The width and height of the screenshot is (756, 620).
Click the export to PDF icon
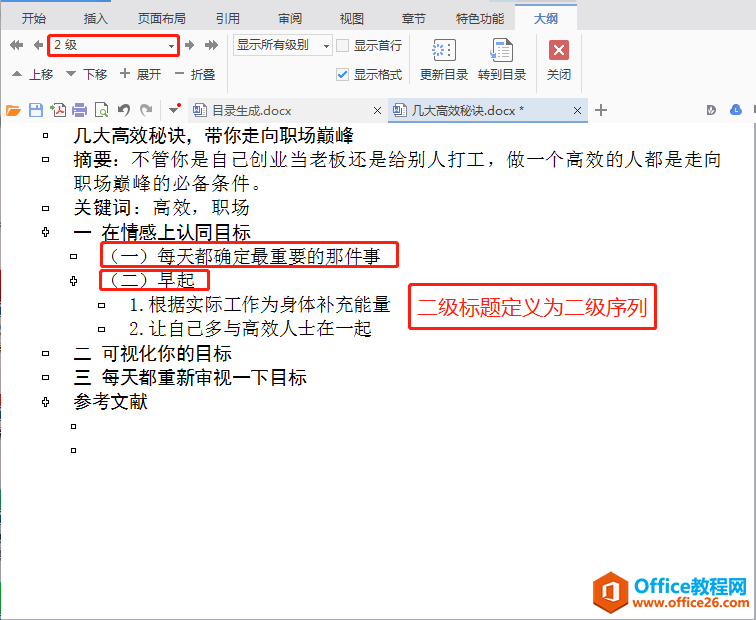tap(58, 110)
